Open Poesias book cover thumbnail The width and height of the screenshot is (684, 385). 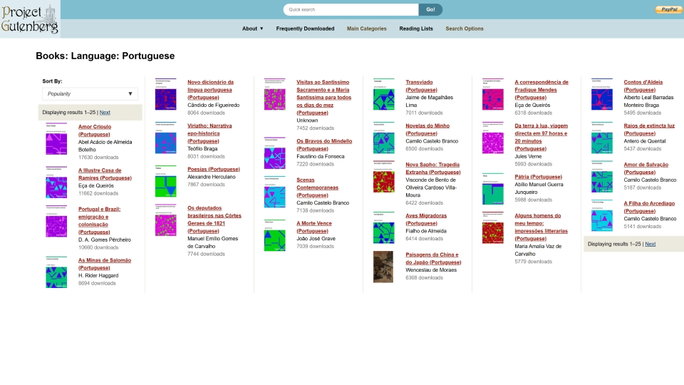[165, 181]
